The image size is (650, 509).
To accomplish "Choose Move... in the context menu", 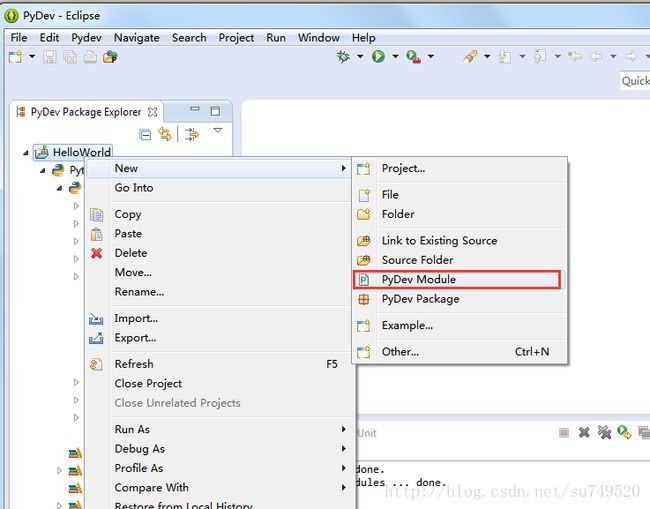I will click(x=219, y=272).
